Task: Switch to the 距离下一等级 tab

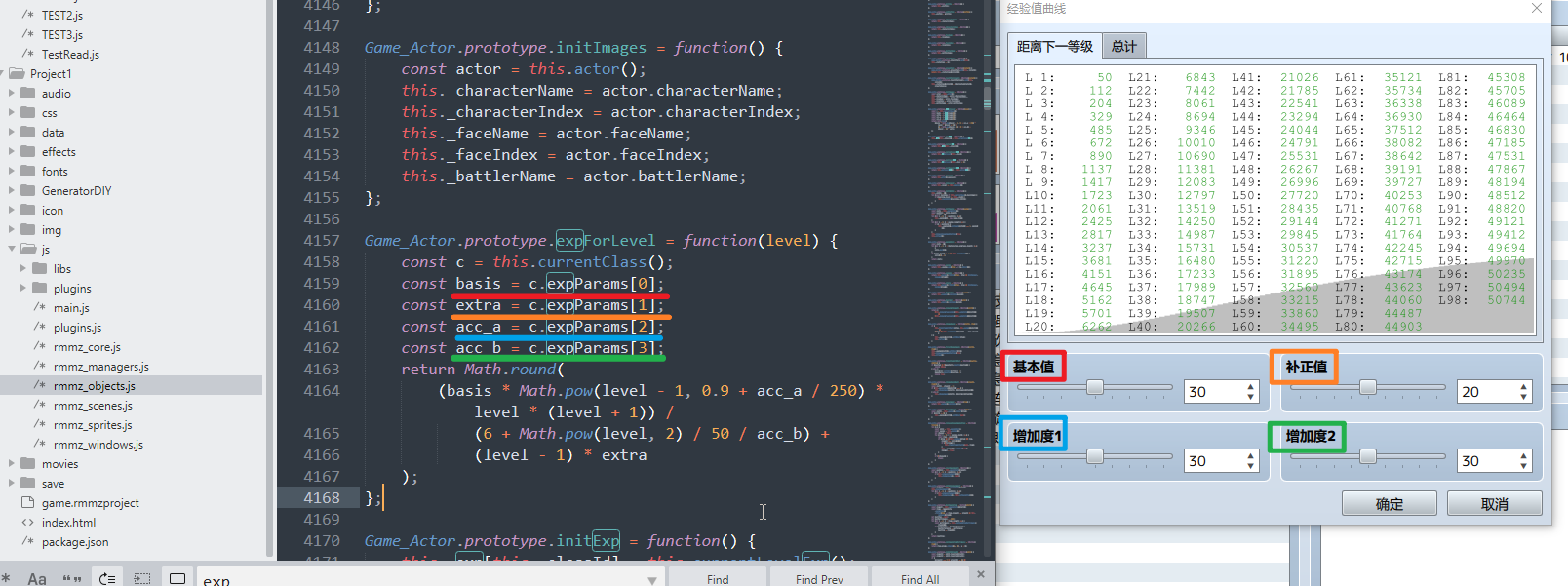Action: [1054, 46]
